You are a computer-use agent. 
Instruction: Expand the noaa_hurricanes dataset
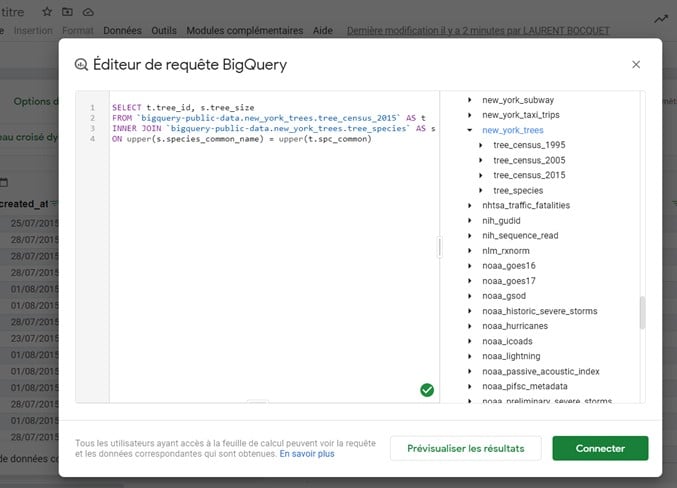470,326
